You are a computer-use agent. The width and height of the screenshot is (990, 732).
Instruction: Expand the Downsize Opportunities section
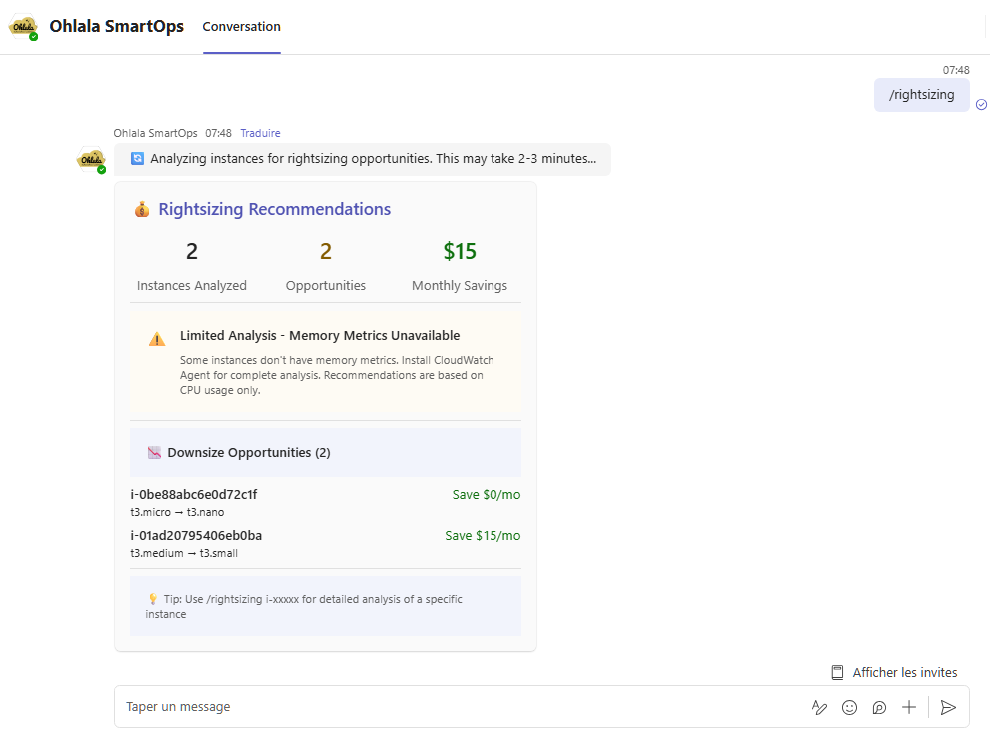click(326, 452)
